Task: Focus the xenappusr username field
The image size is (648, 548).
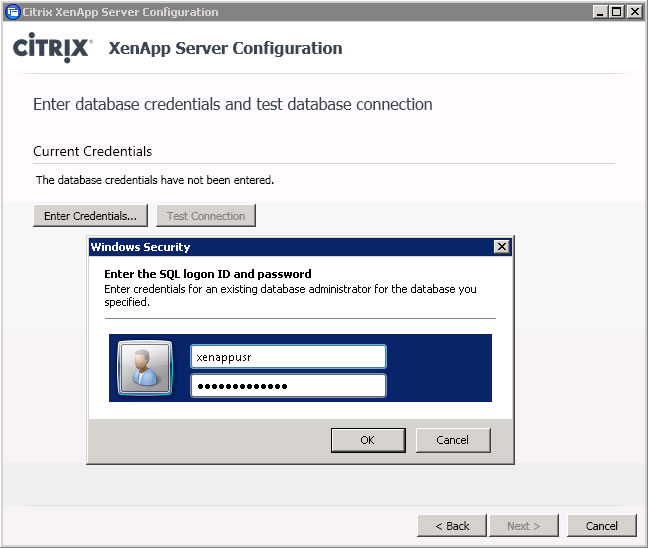Action: click(x=288, y=357)
